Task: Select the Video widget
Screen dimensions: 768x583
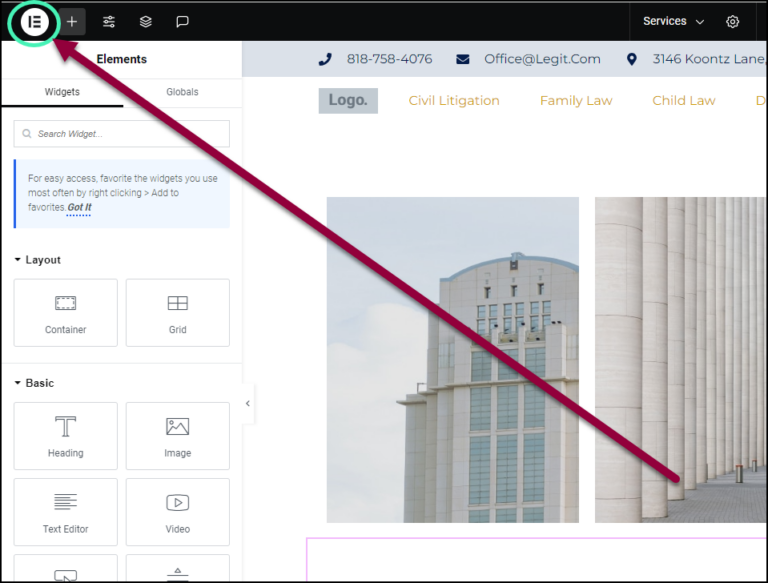Action: (177, 512)
